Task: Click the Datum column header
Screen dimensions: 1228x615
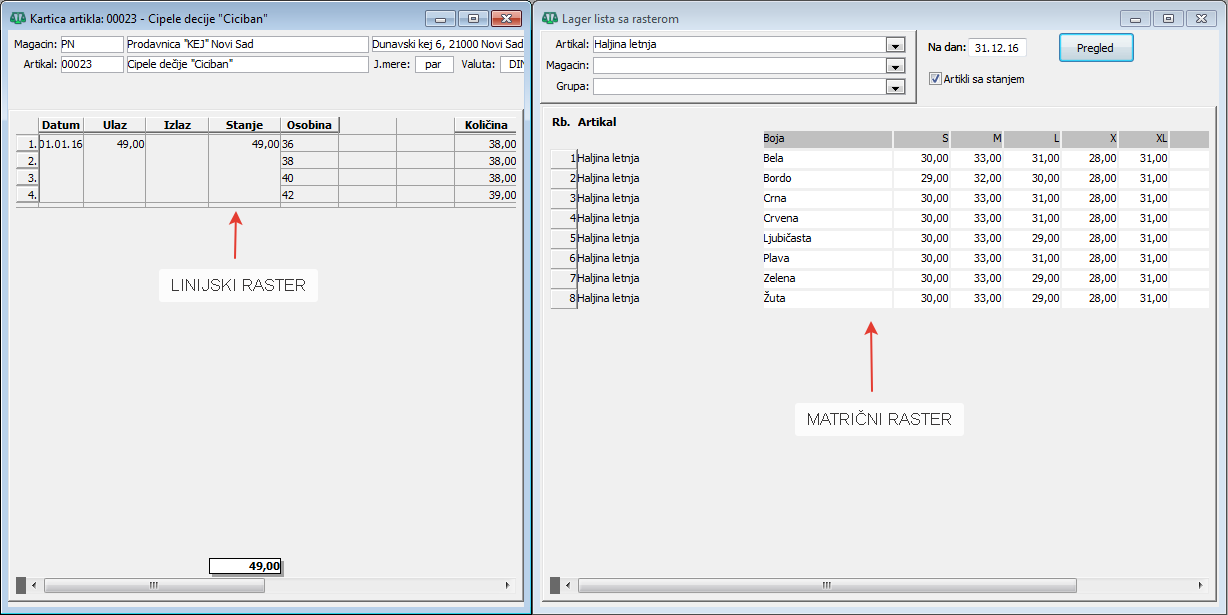Action: (x=60, y=125)
